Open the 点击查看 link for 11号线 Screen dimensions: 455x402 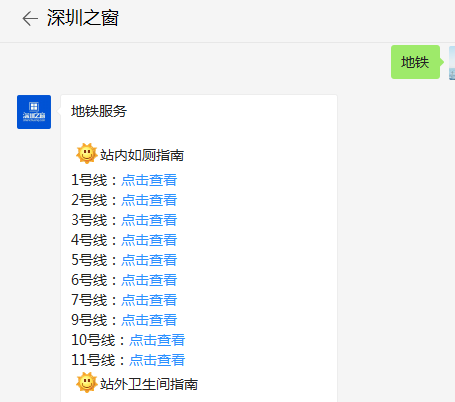(157, 360)
